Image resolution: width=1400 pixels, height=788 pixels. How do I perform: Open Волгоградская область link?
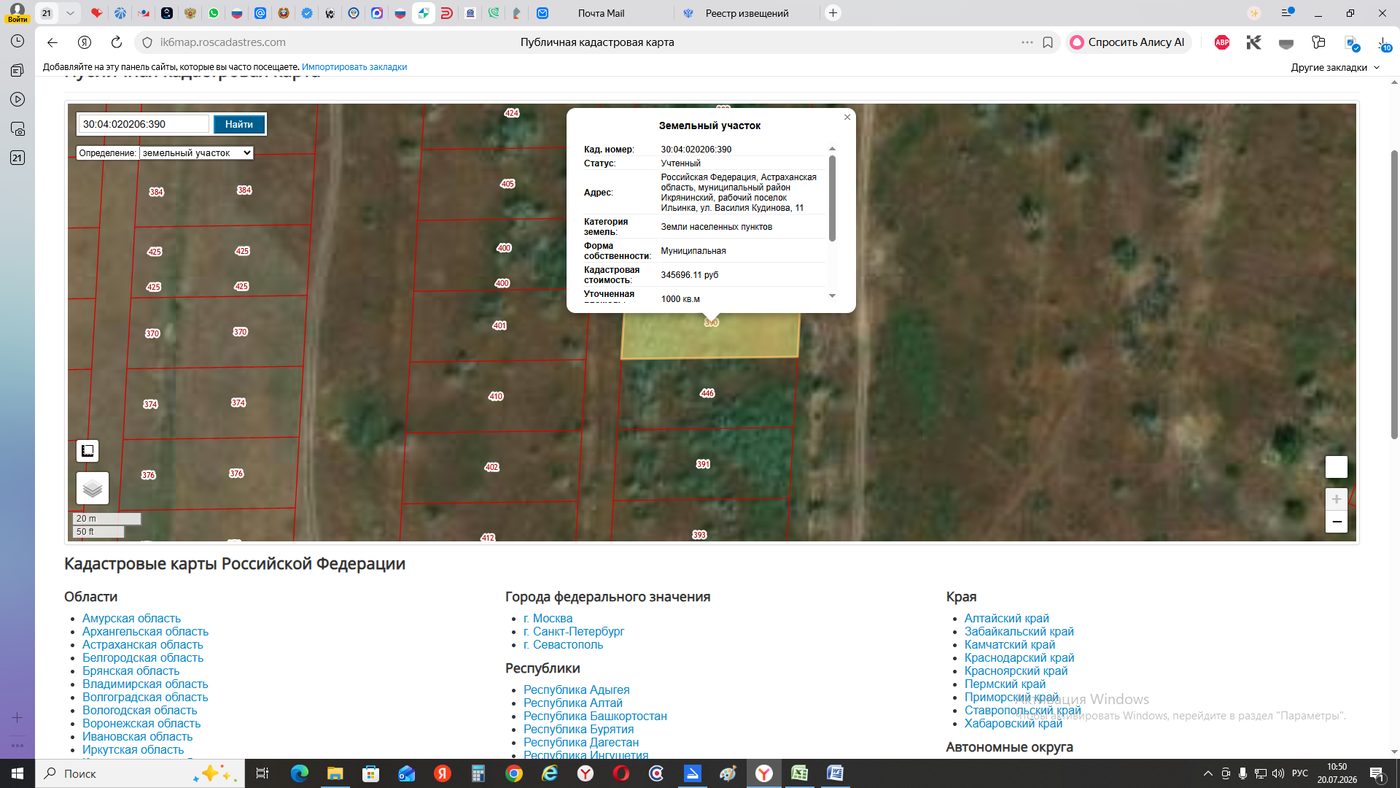[145, 697]
